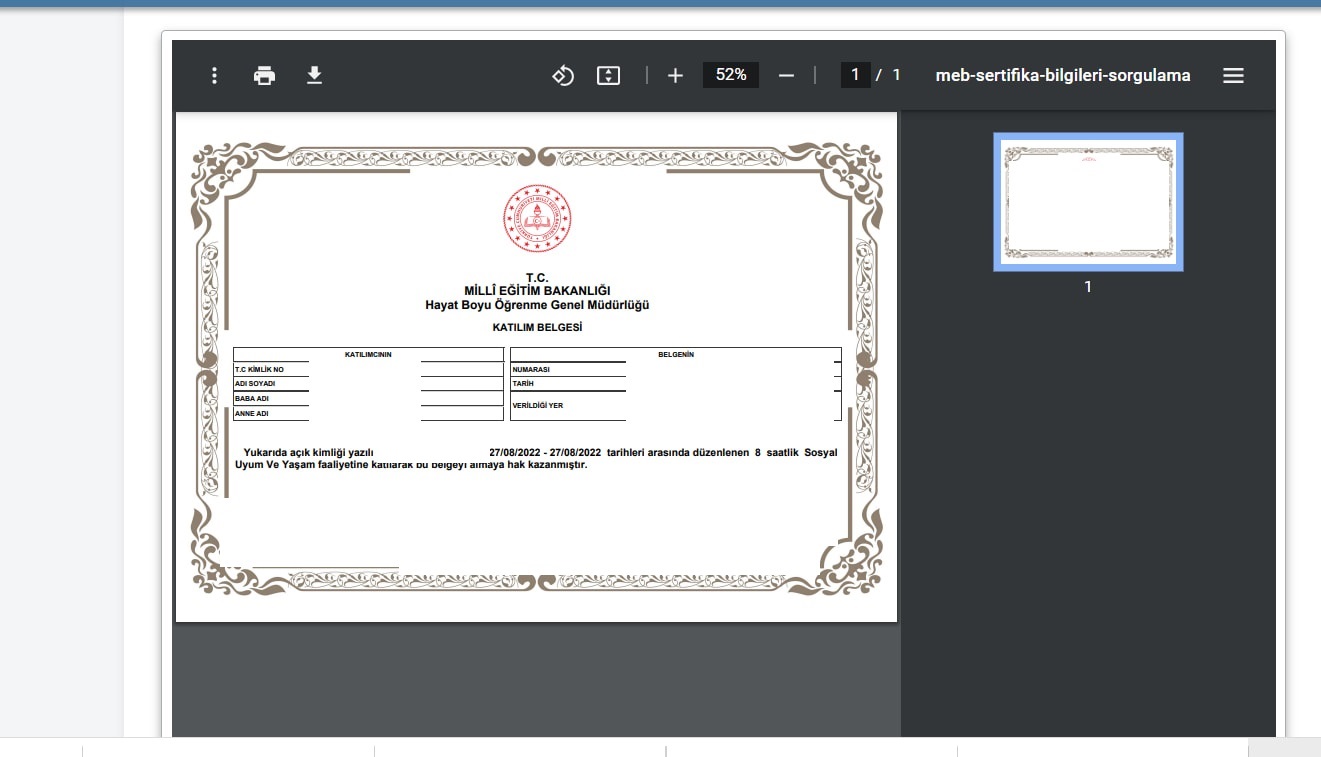Click the KATILIM BELGESİ title
This screenshot has width=1321, height=757.
click(537, 327)
